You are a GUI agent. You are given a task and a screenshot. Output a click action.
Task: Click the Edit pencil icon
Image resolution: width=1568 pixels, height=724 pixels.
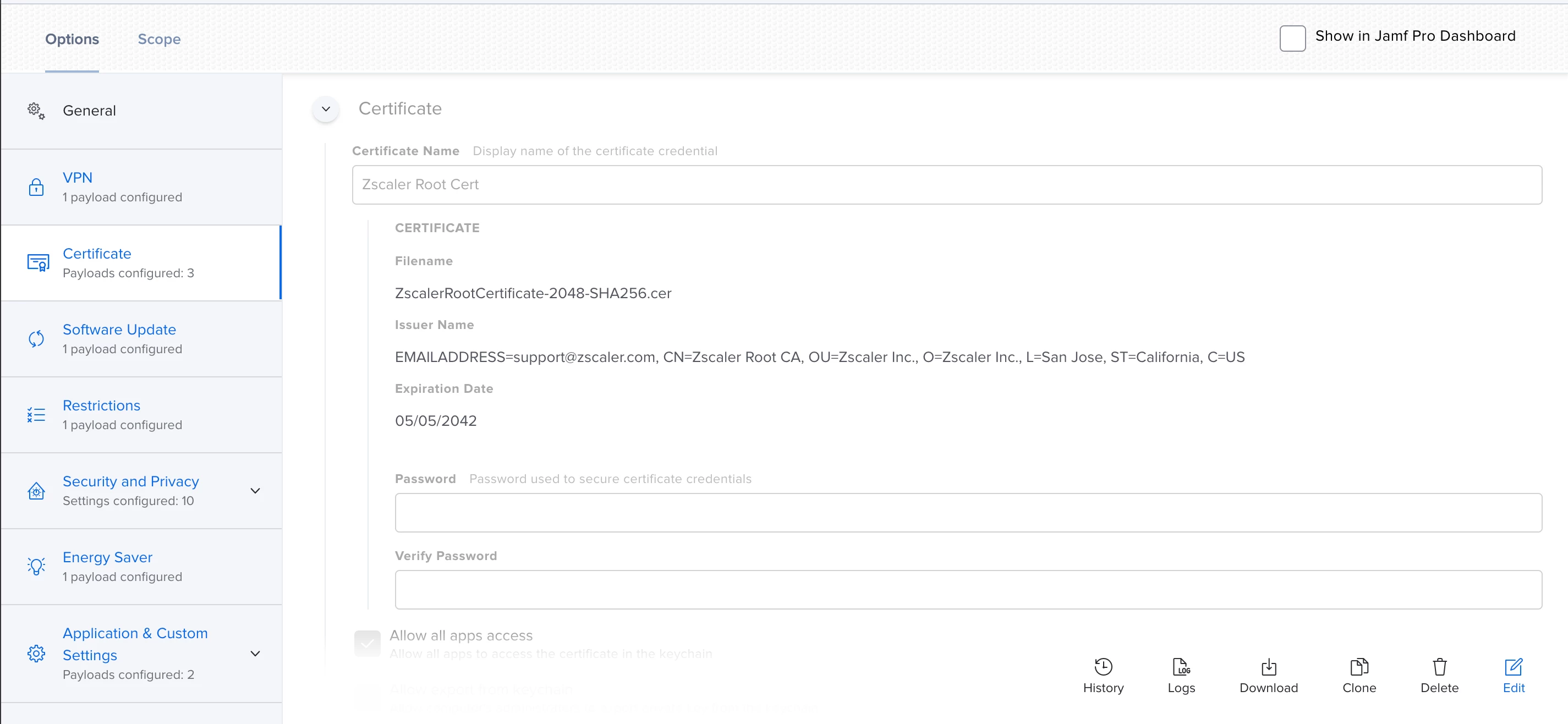click(1513, 667)
